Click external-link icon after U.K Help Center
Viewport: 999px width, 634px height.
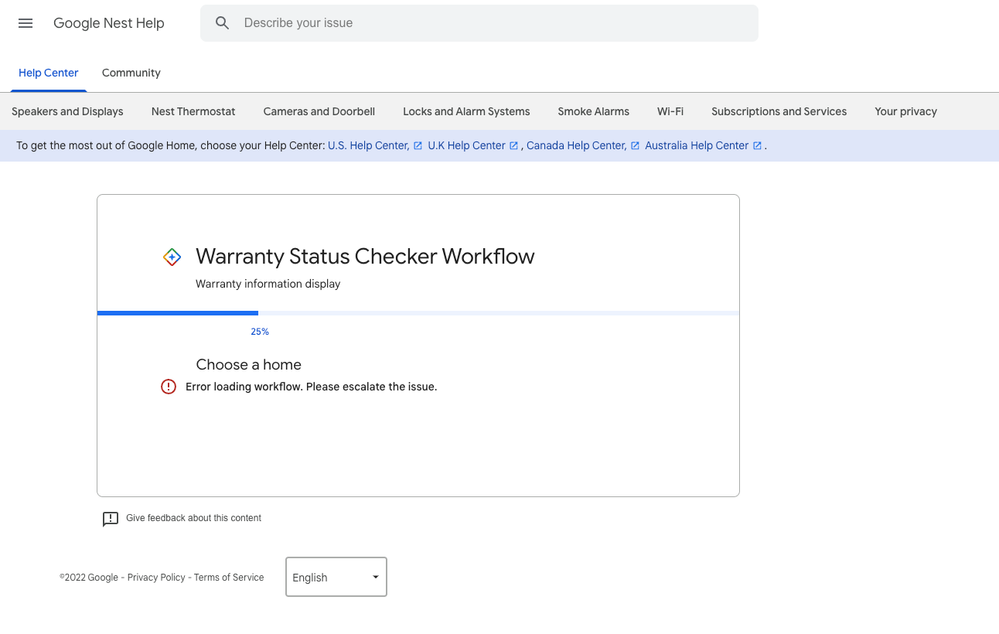[x=514, y=146]
